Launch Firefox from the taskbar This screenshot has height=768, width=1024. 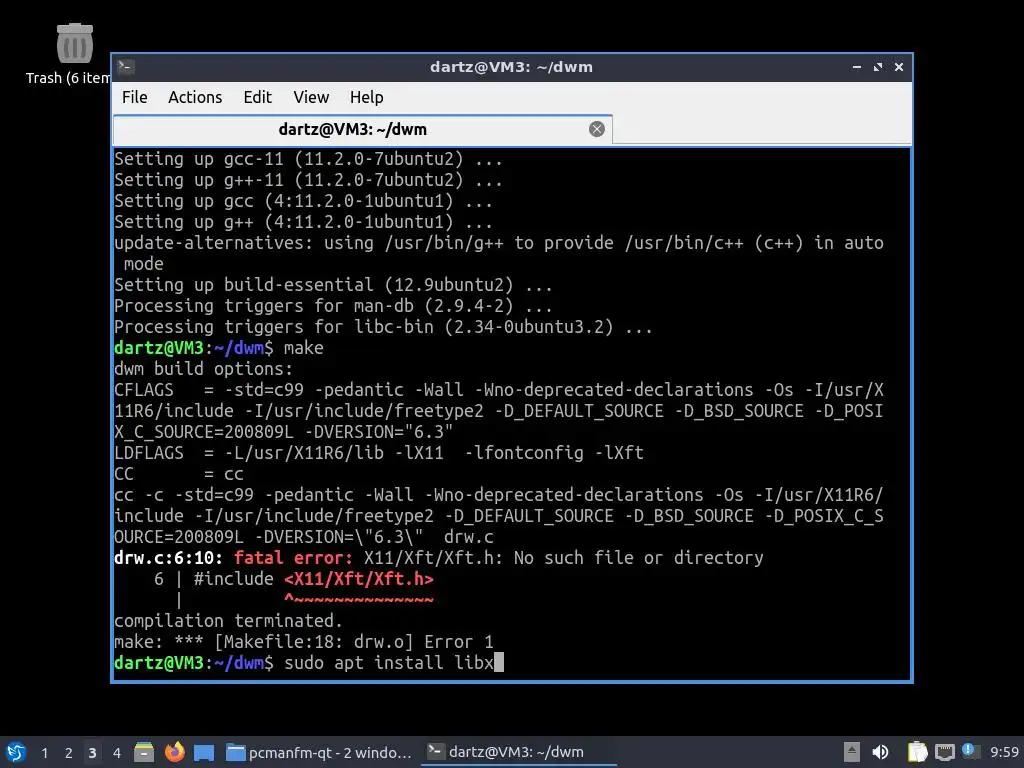174,752
